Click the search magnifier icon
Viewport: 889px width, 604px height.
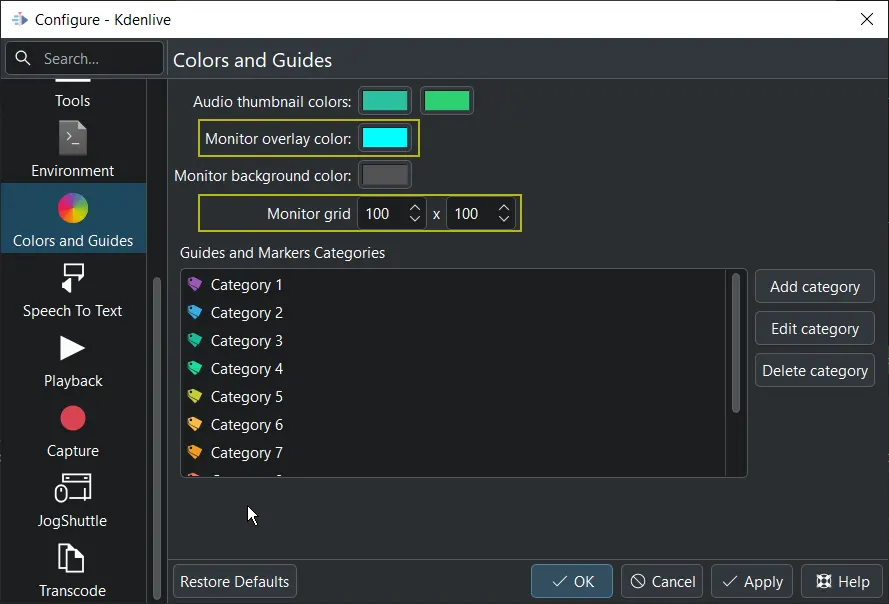[x=23, y=58]
